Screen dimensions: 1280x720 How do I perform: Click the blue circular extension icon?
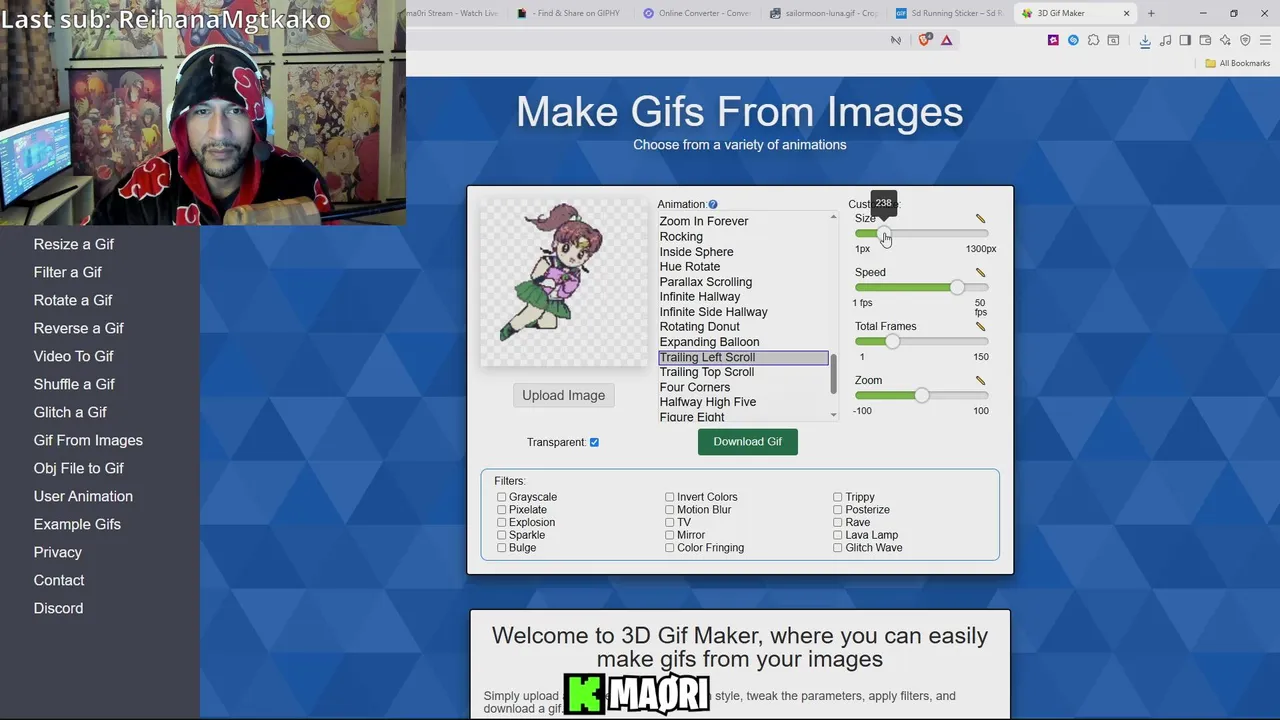1073,40
